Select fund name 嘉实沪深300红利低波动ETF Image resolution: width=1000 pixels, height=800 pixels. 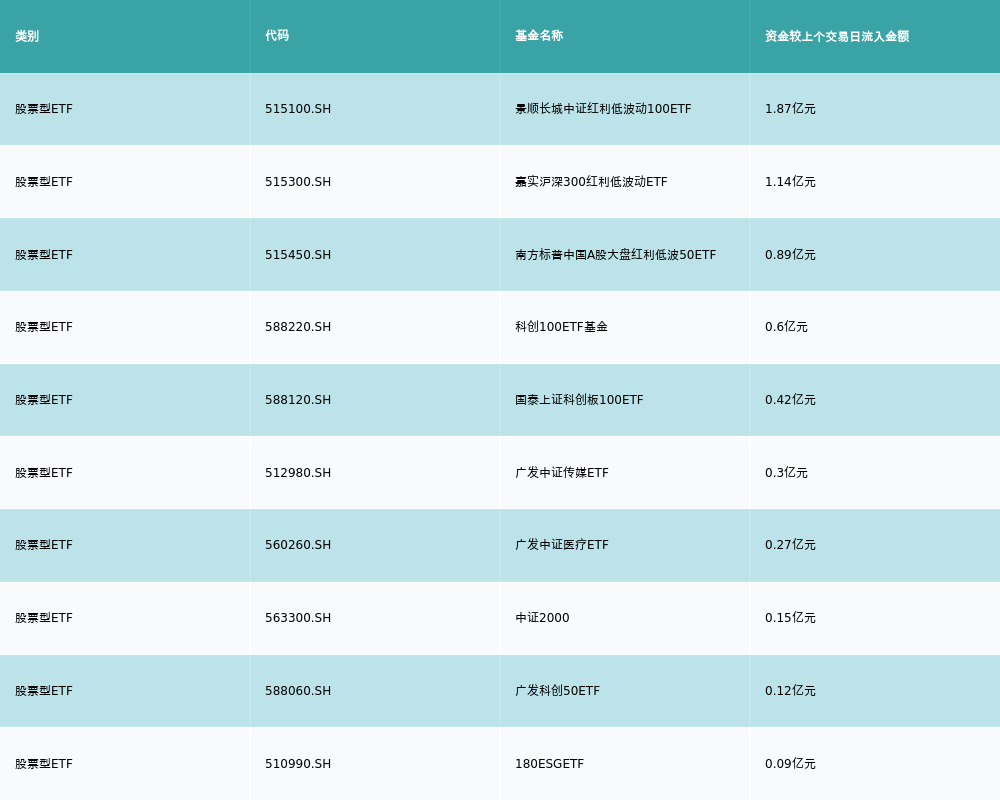tap(591, 182)
